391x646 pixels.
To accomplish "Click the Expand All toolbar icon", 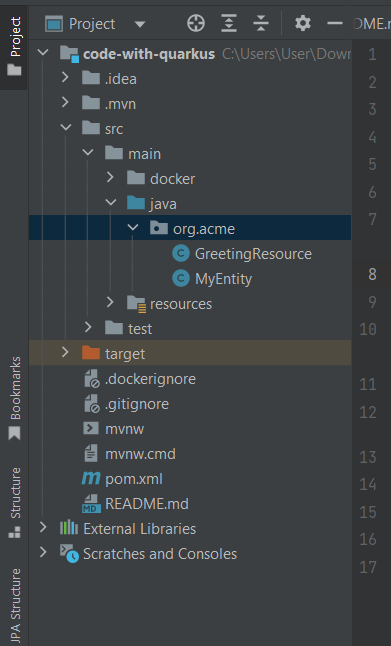I will pos(229,23).
